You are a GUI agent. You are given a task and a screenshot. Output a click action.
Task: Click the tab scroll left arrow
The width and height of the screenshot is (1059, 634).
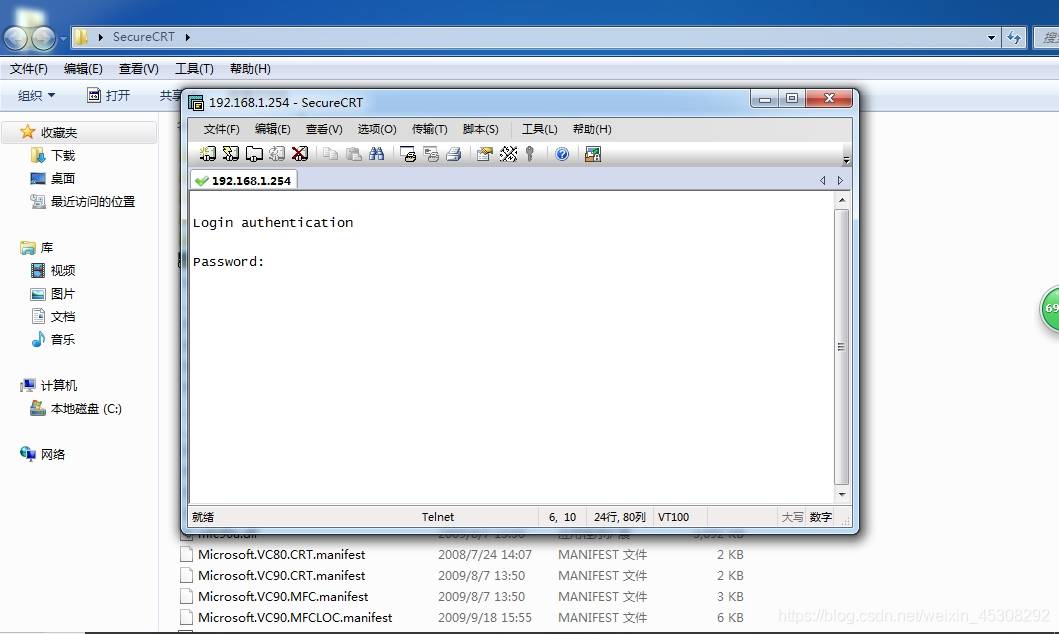point(822,180)
